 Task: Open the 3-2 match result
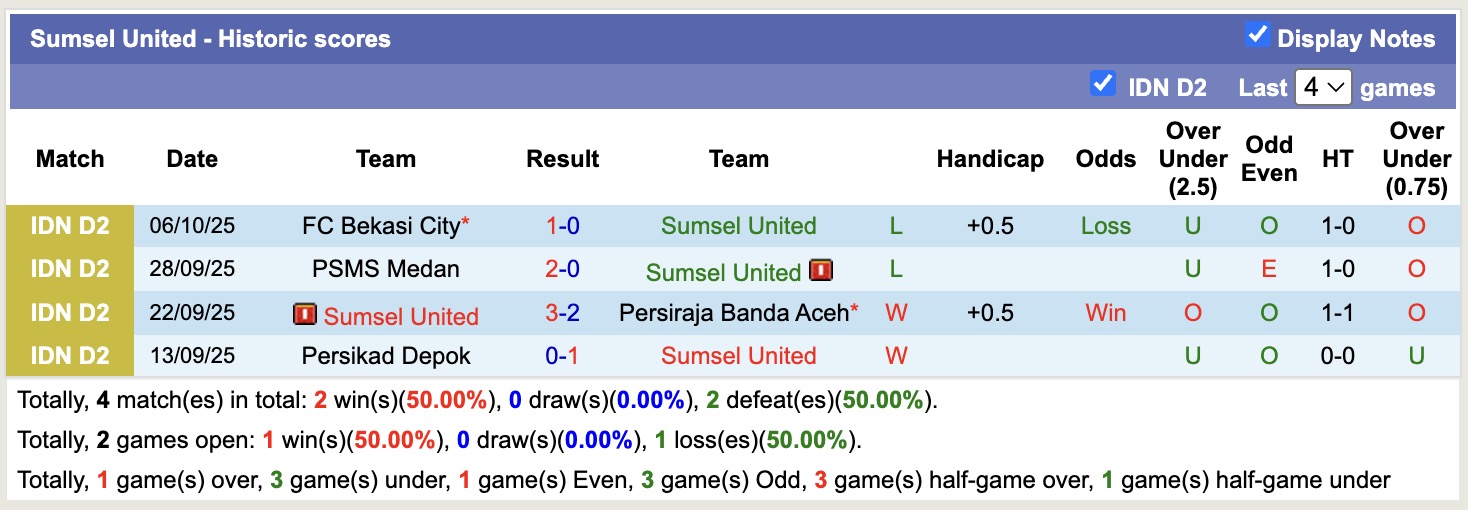[x=562, y=313]
